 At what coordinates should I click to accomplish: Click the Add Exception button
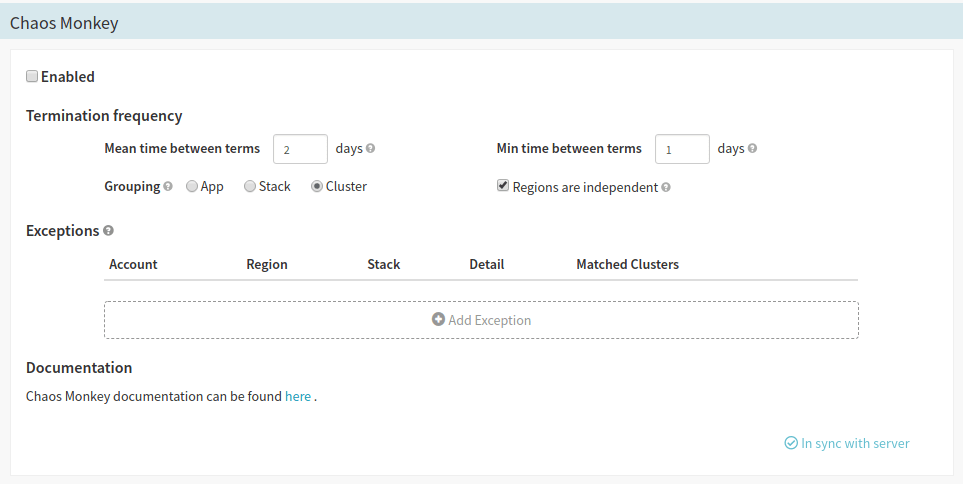482,320
